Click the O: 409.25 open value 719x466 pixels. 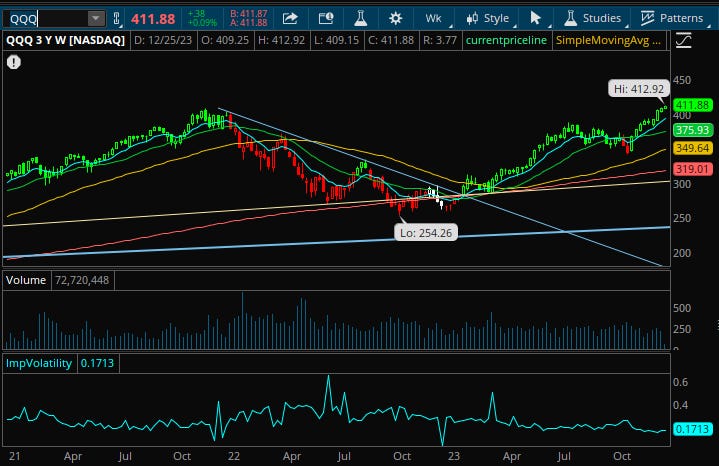click(225, 40)
